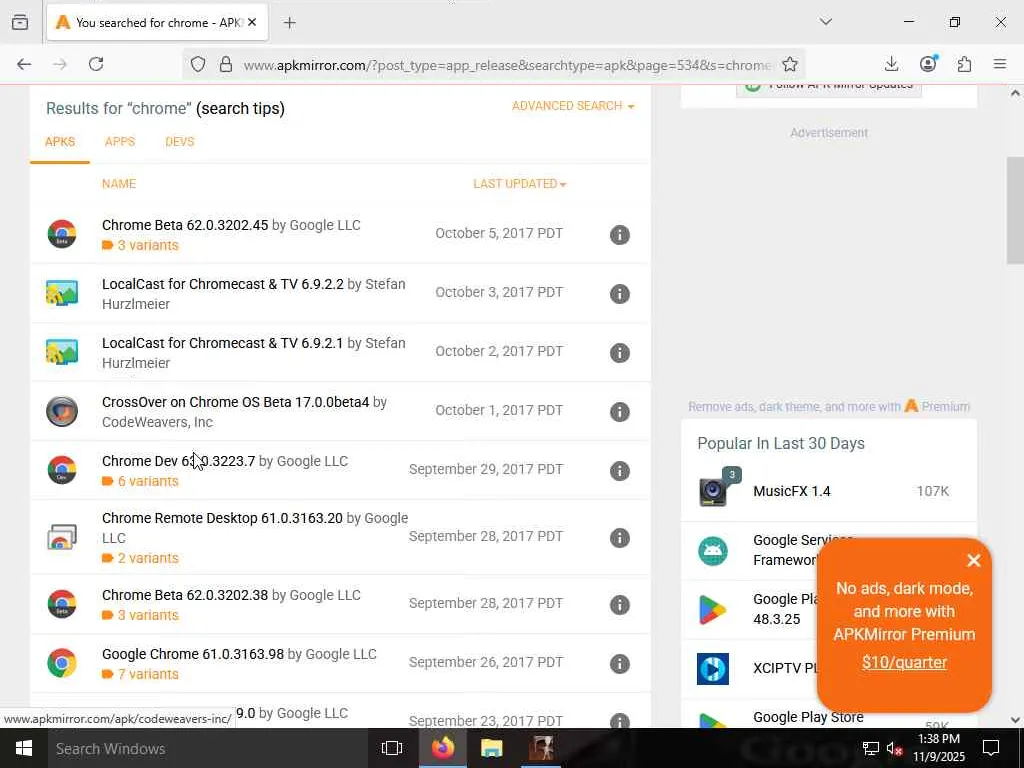1024x768 pixels.
Task: Click Google Services Framework app icon
Action: [713, 551]
